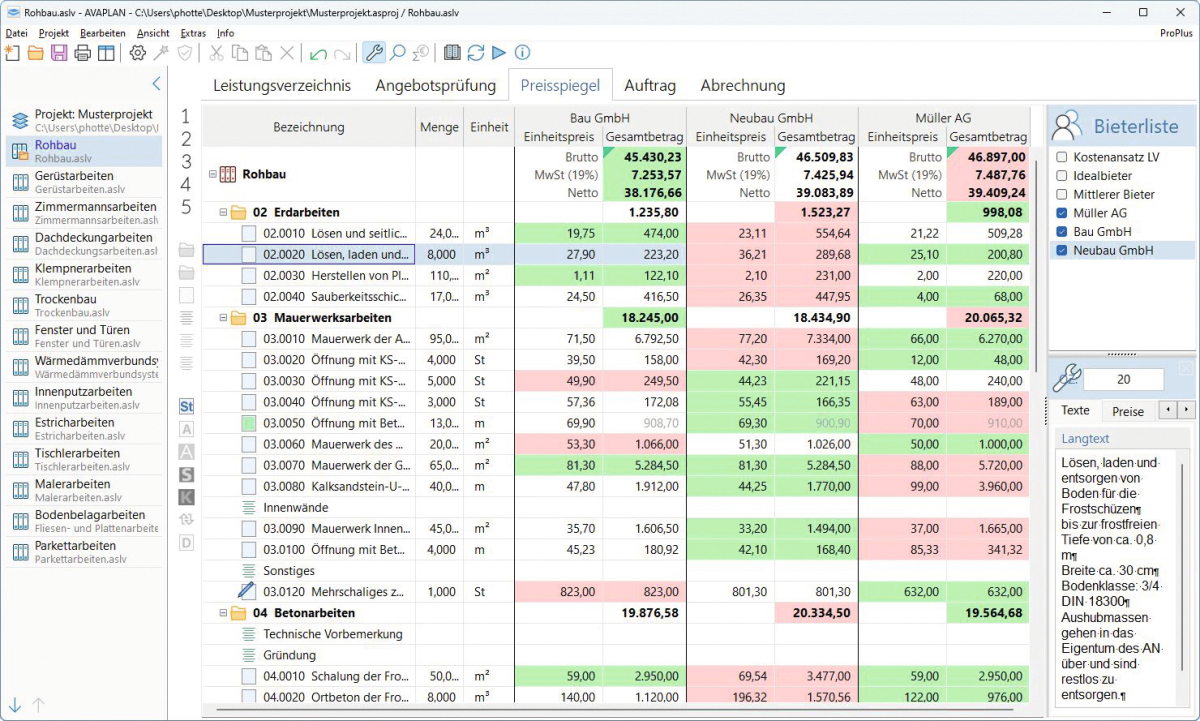This screenshot has height=721, width=1200.
Task: Click the blue refresh arrows icon
Action: tap(475, 53)
